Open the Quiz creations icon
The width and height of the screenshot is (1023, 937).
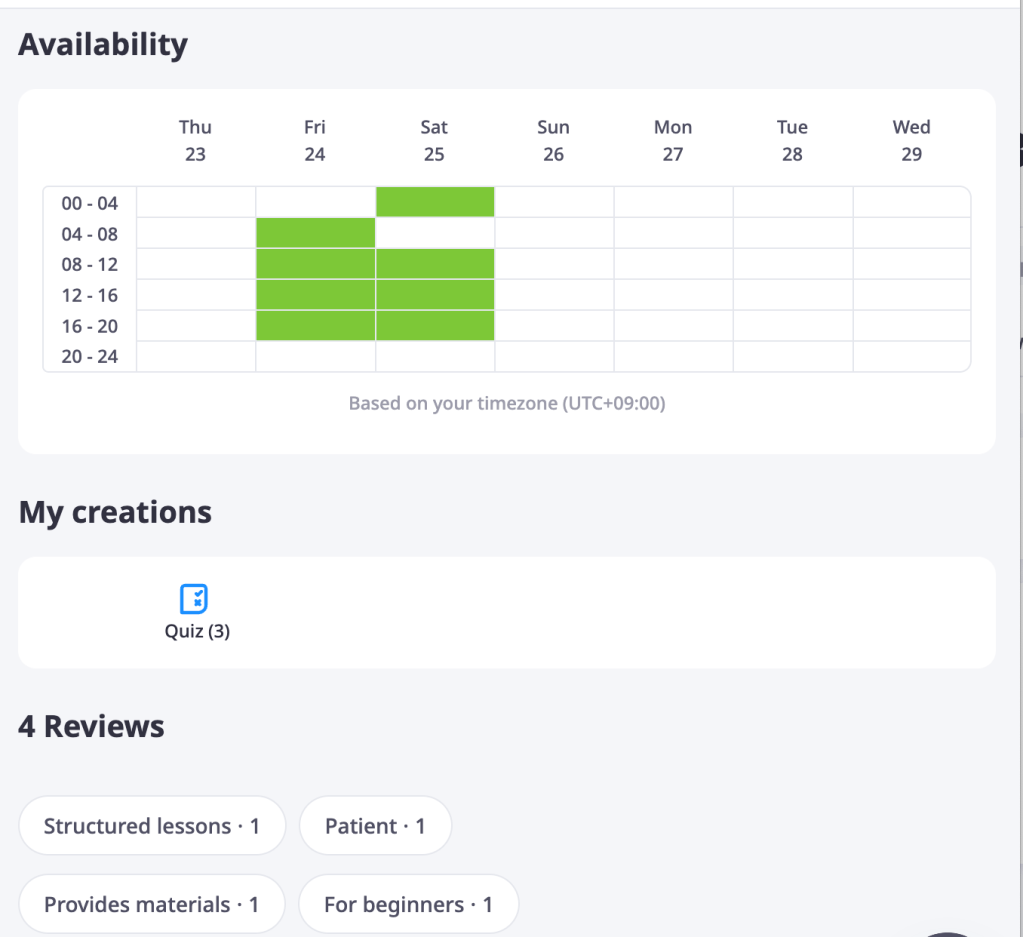click(194, 598)
